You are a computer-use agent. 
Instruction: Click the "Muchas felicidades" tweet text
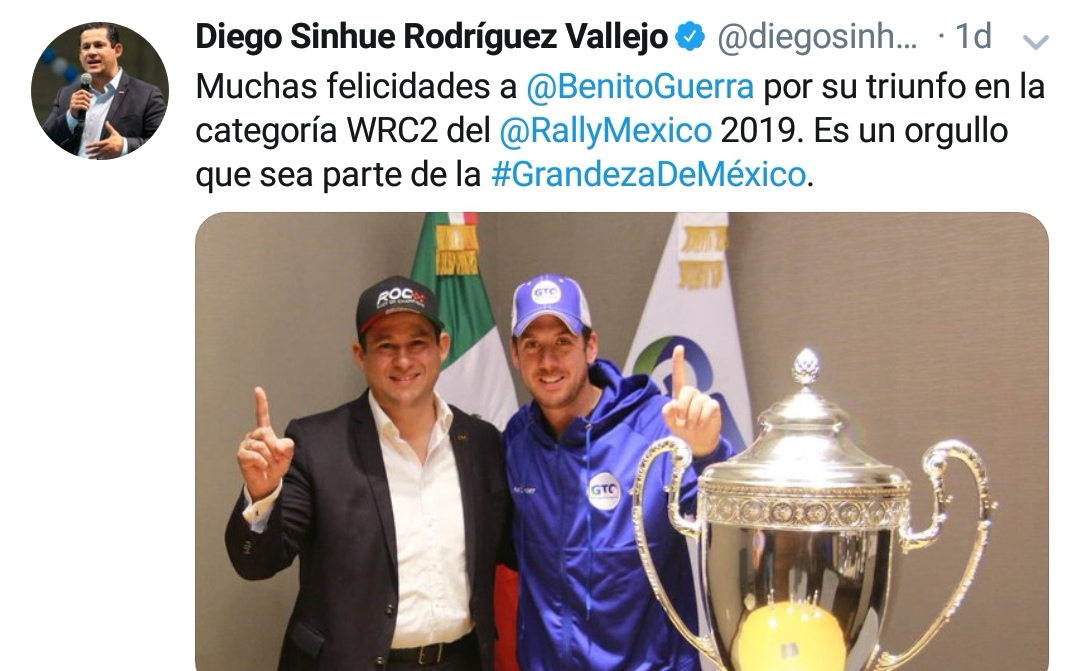coord(355,87)
